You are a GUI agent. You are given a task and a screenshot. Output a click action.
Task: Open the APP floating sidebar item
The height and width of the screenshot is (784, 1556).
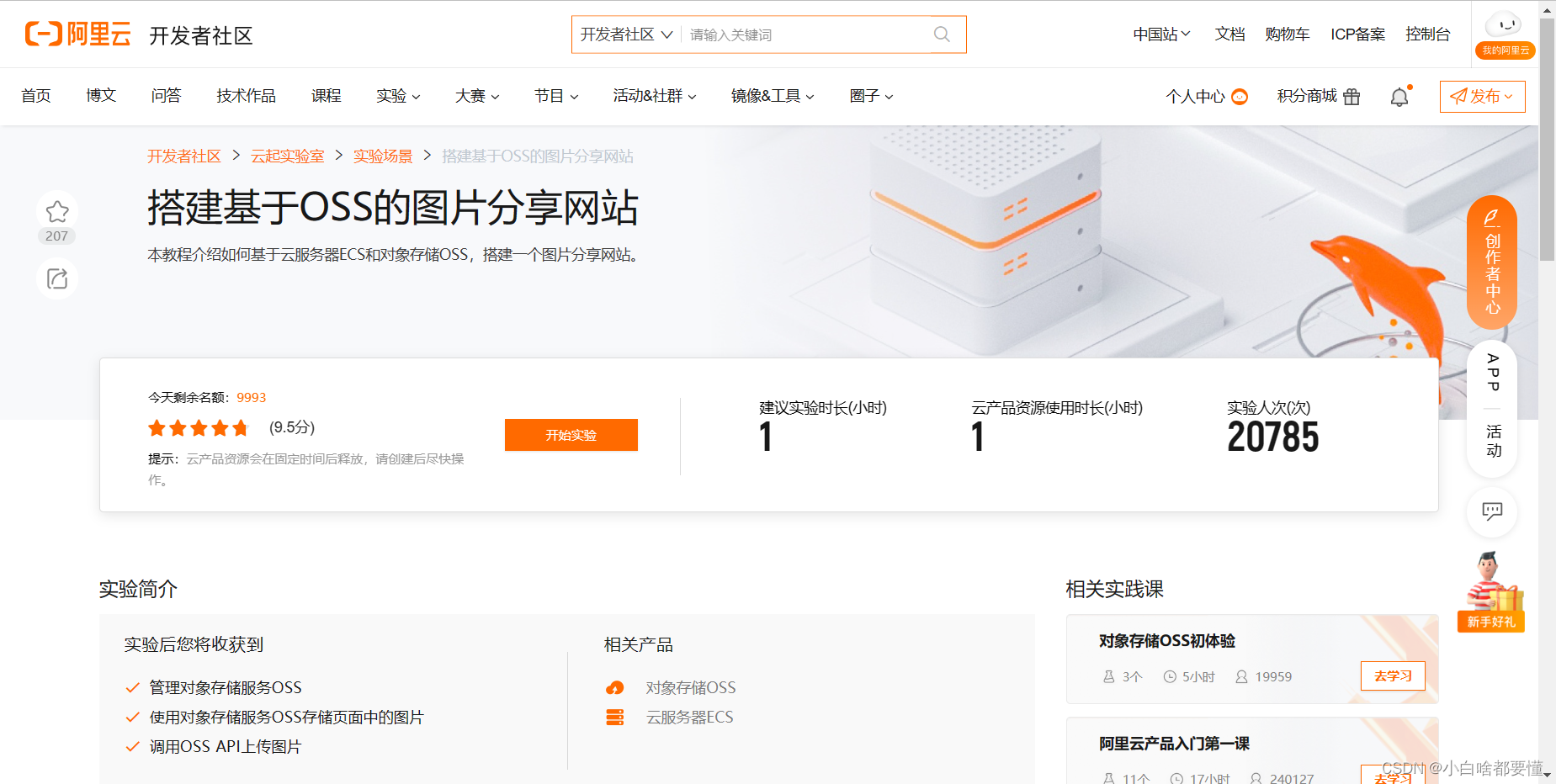[1493, 372]
